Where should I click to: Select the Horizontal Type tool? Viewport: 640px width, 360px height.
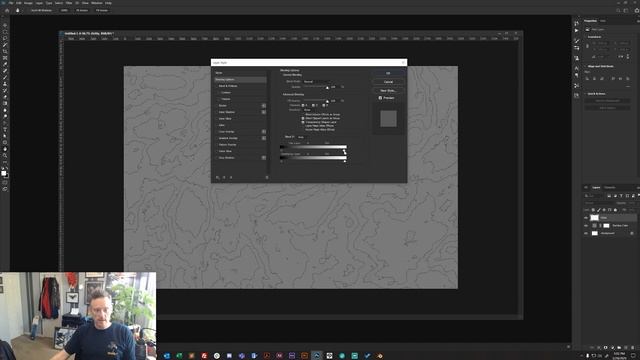[5, 129]
